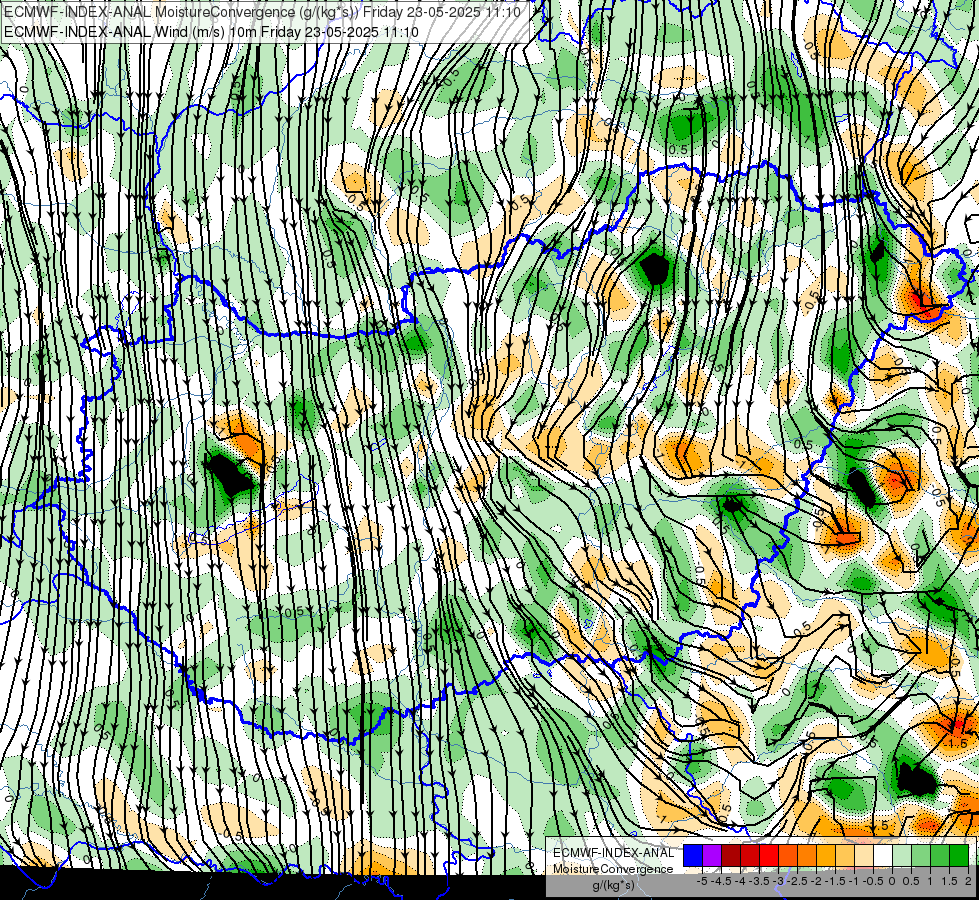This screenshot has height=900, width=979.
Task: Click the MoistureConvergence title line at top
Action: coord(262,12)
